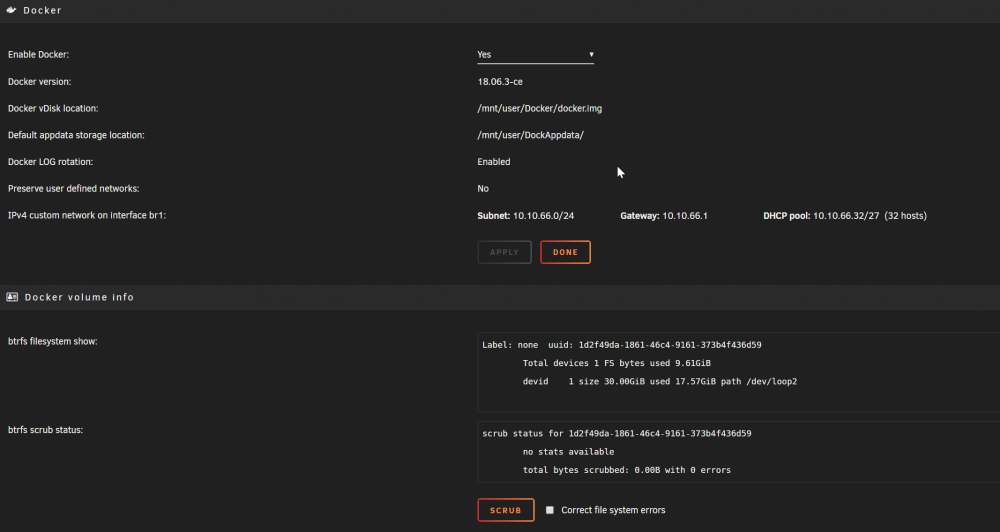Click the scrub status for 1d2f49da line
1000x532 pixels.
pos(617,434)
